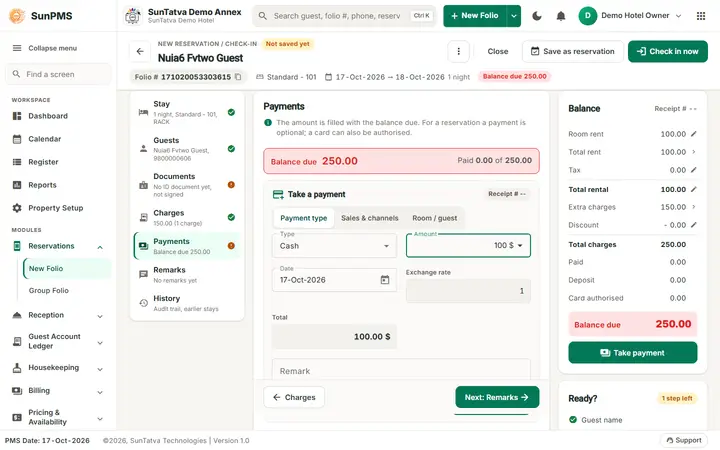Expand the Pricing & Availability module
The image size is (720, 450).
point(100,418)
